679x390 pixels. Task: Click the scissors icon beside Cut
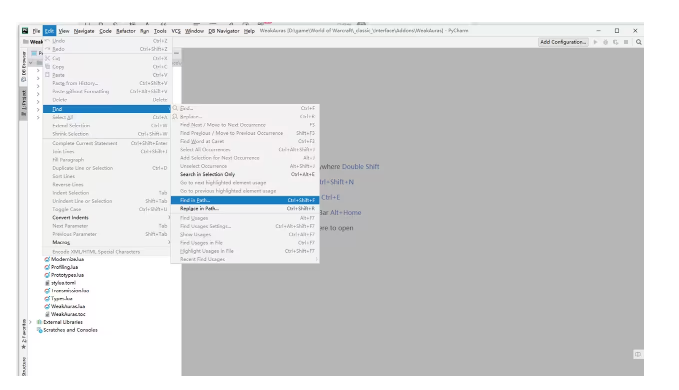click(x=48, y=58)
